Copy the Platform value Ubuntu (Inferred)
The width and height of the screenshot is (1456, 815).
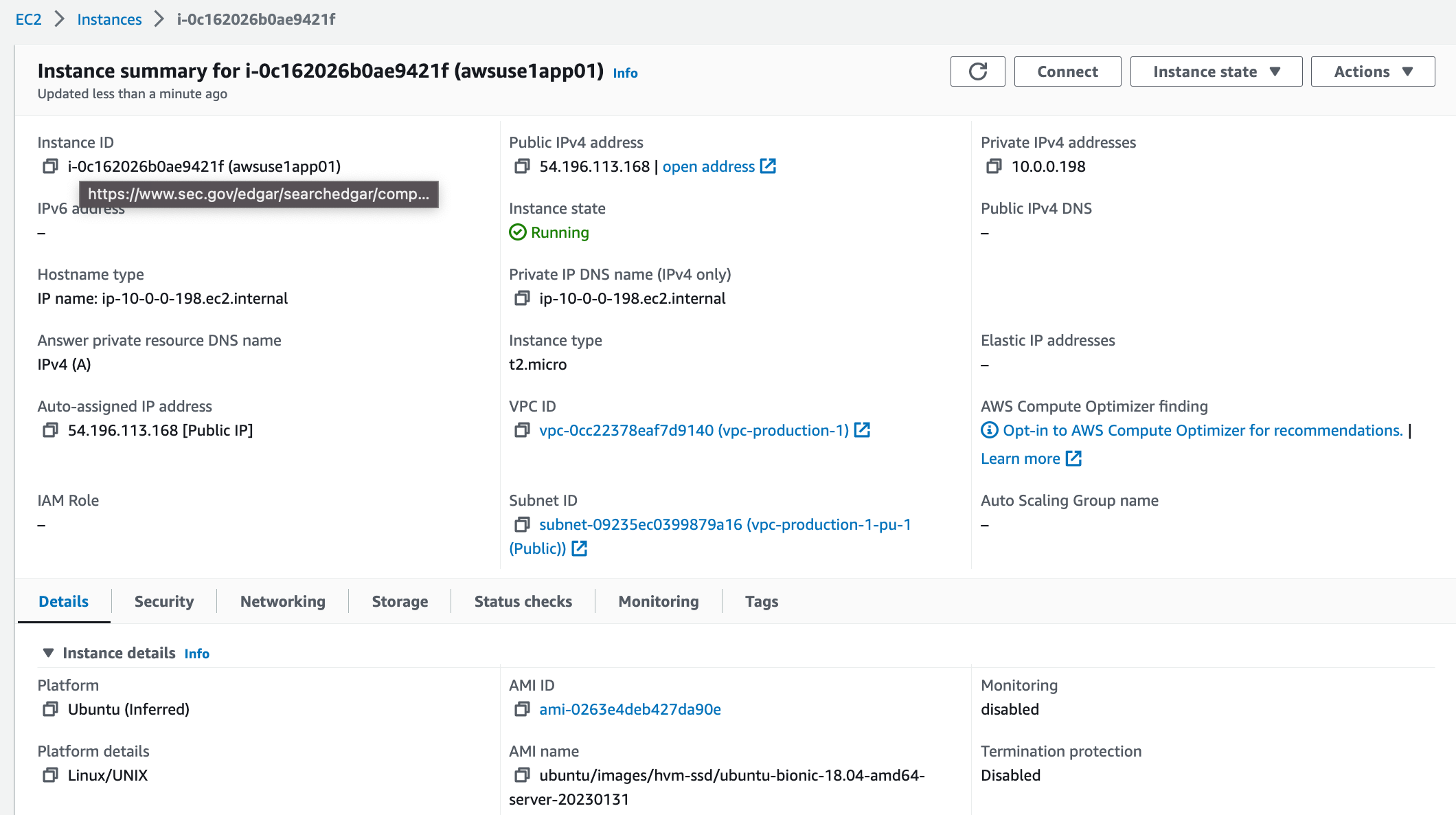pos(50,709)
